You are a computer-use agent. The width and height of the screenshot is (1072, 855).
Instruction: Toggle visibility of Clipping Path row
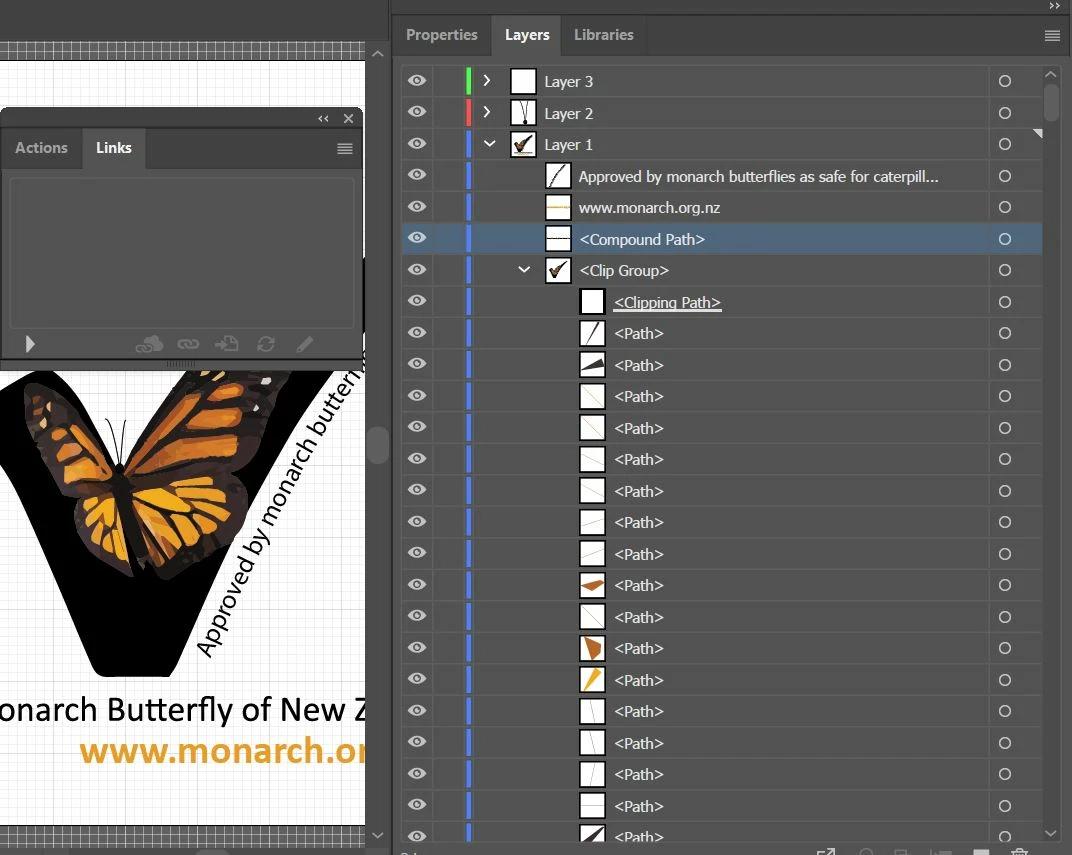417,301
